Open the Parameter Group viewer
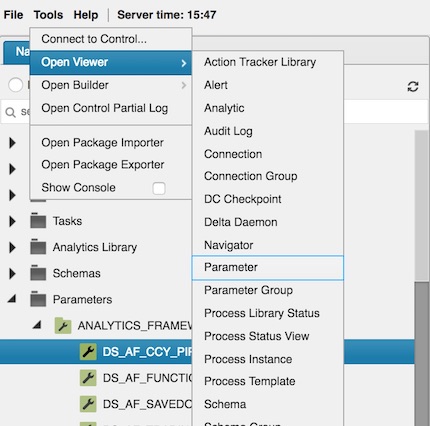Viewport: 430px width, 426px height. point(268,290)
